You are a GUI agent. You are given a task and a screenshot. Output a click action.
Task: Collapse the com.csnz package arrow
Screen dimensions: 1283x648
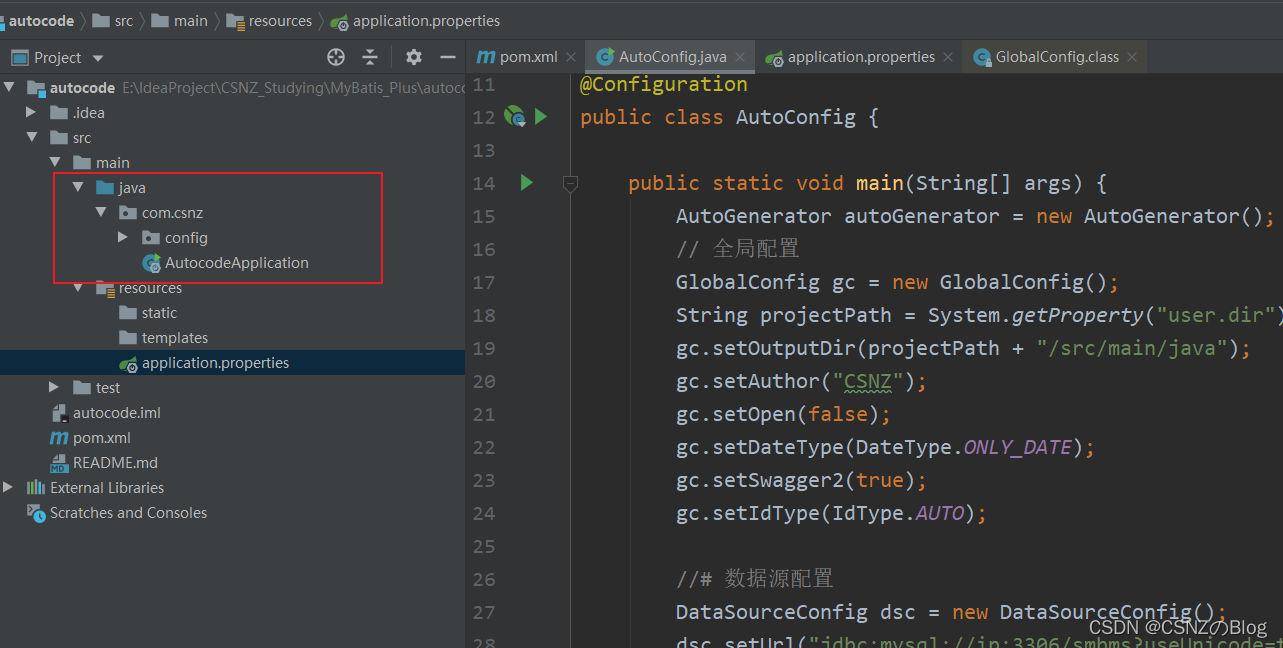[101, 212]
